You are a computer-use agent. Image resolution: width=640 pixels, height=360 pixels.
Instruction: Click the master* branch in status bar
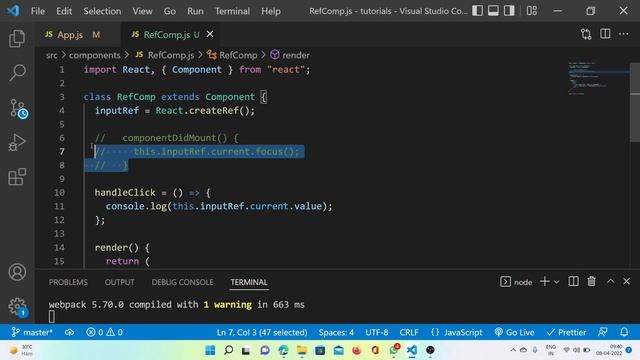click(32, 332)
